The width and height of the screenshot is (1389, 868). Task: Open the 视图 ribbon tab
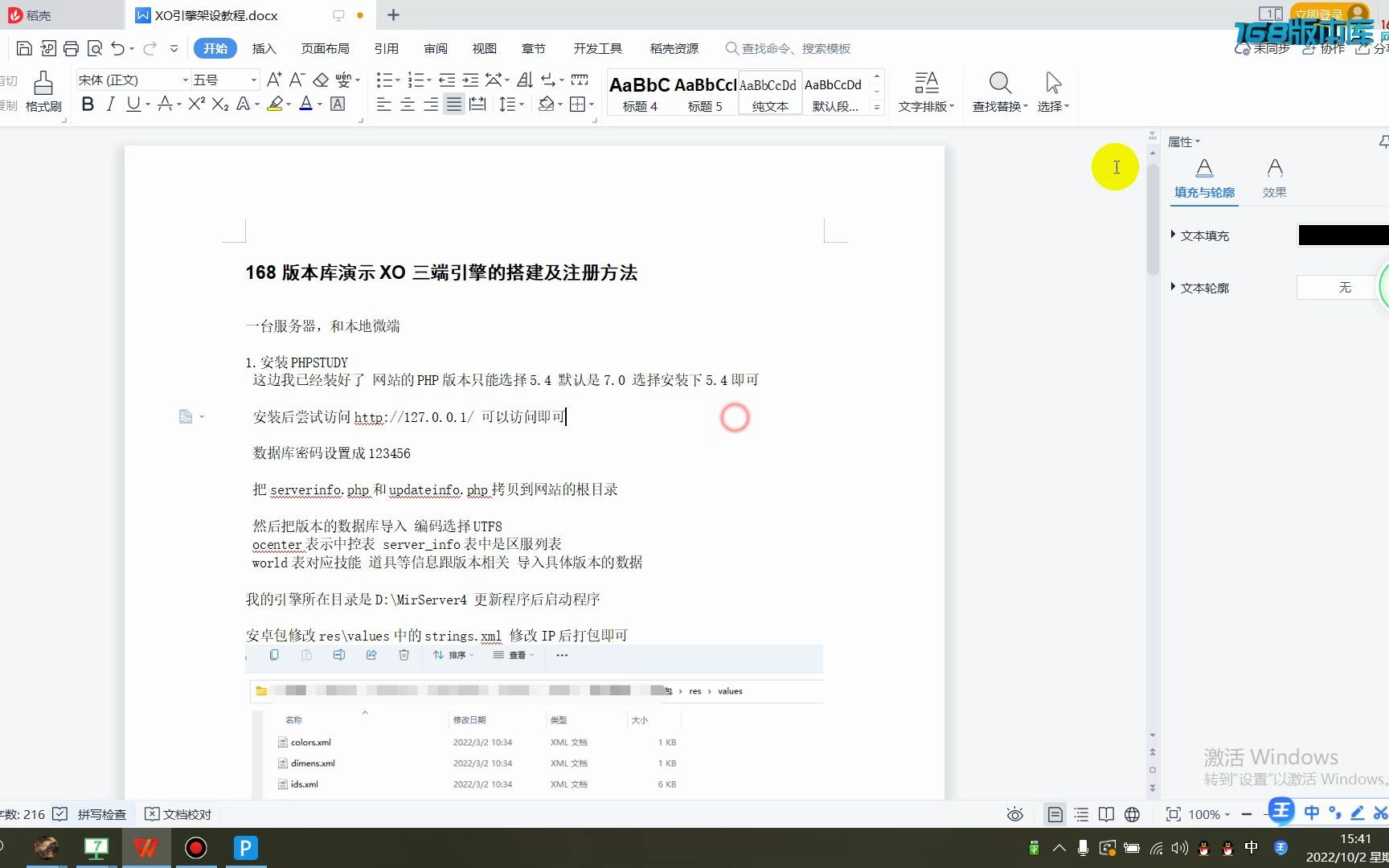(484, 48)
